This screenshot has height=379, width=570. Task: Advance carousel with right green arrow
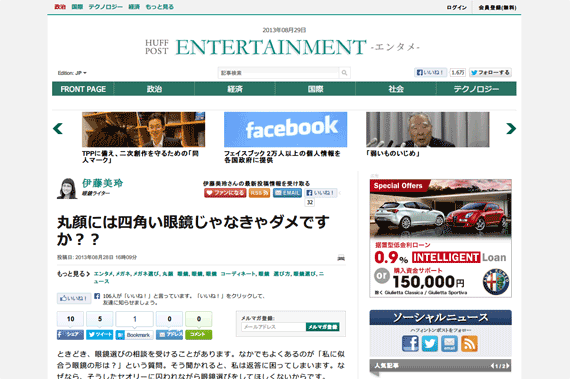click(511, 128)
